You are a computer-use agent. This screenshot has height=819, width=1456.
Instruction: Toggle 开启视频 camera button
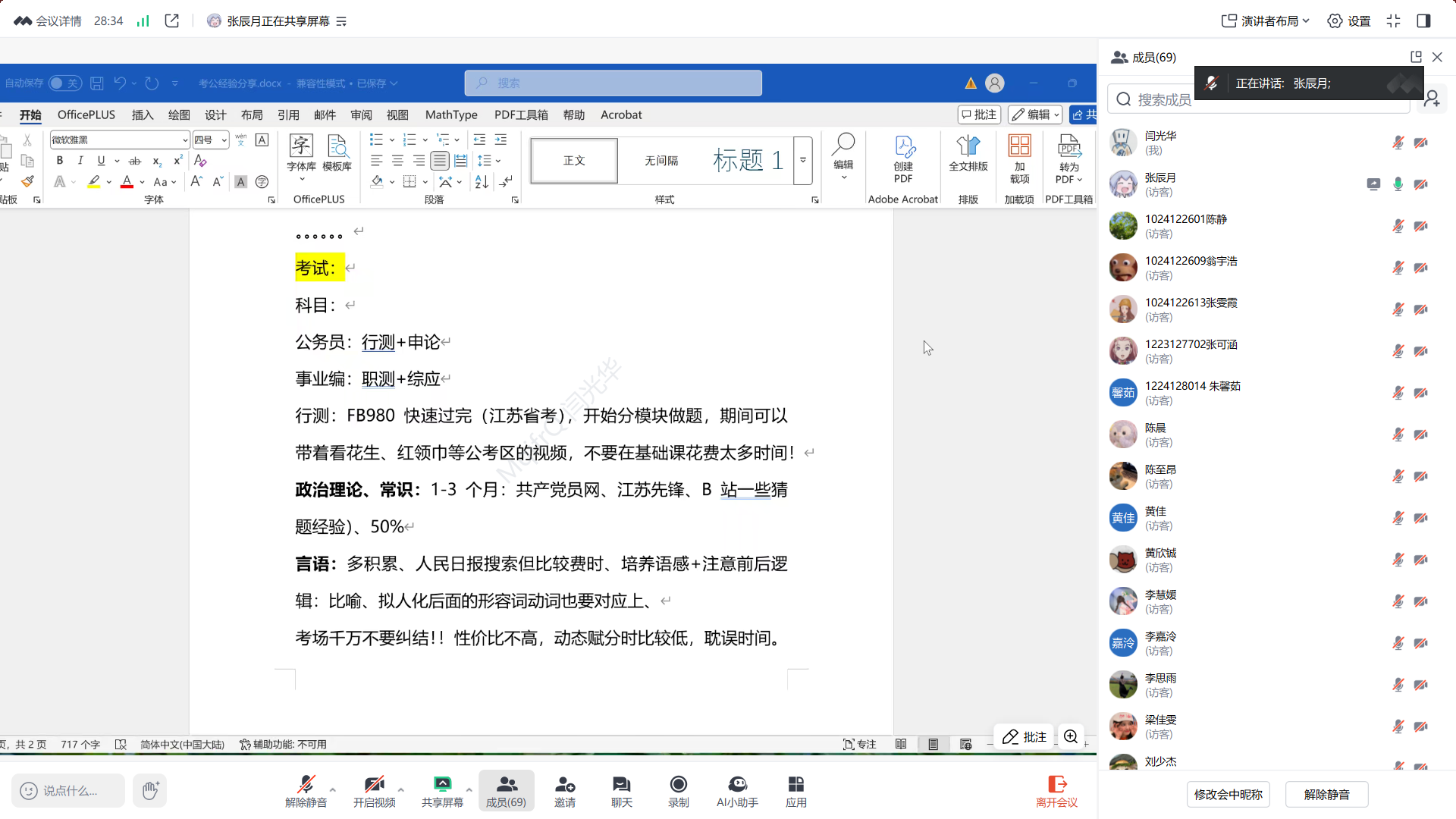pos(374,784)
